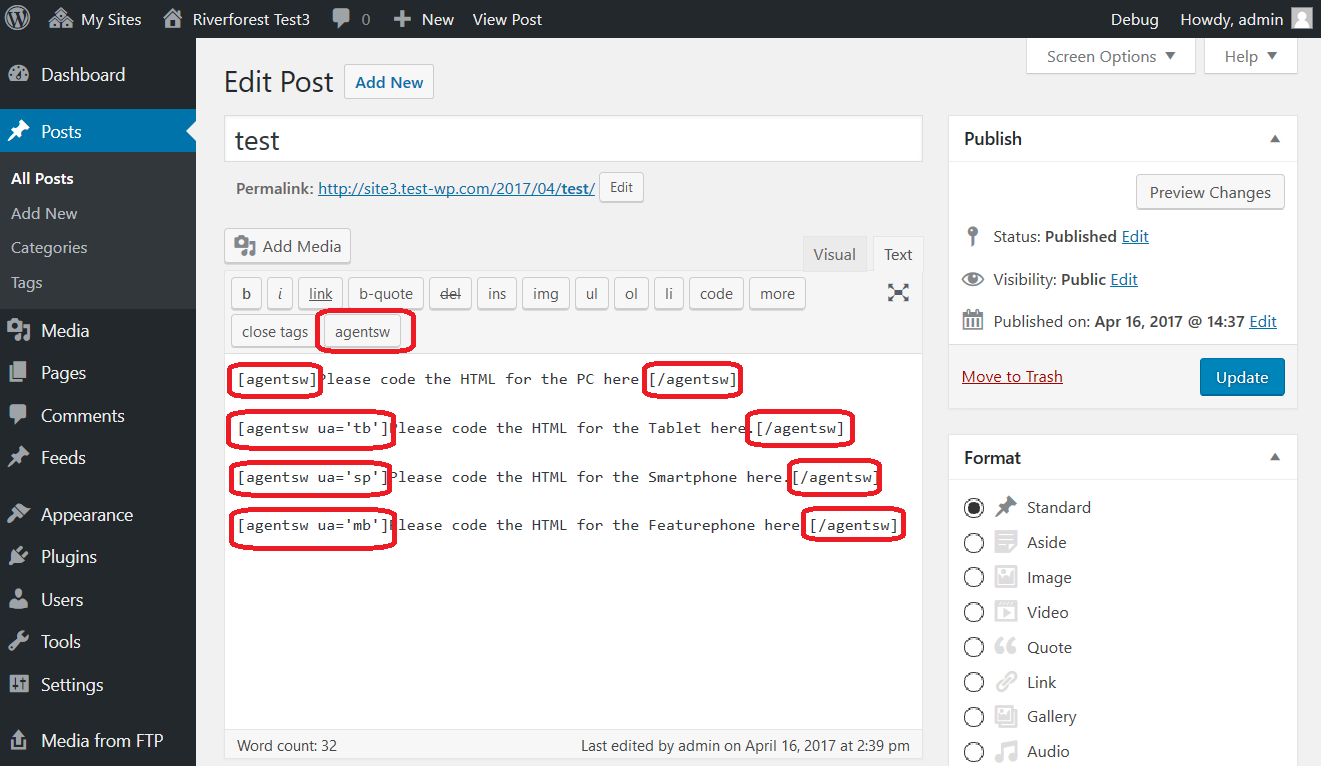
Task: Collapse the Format box
Action: coord(1275,458)
